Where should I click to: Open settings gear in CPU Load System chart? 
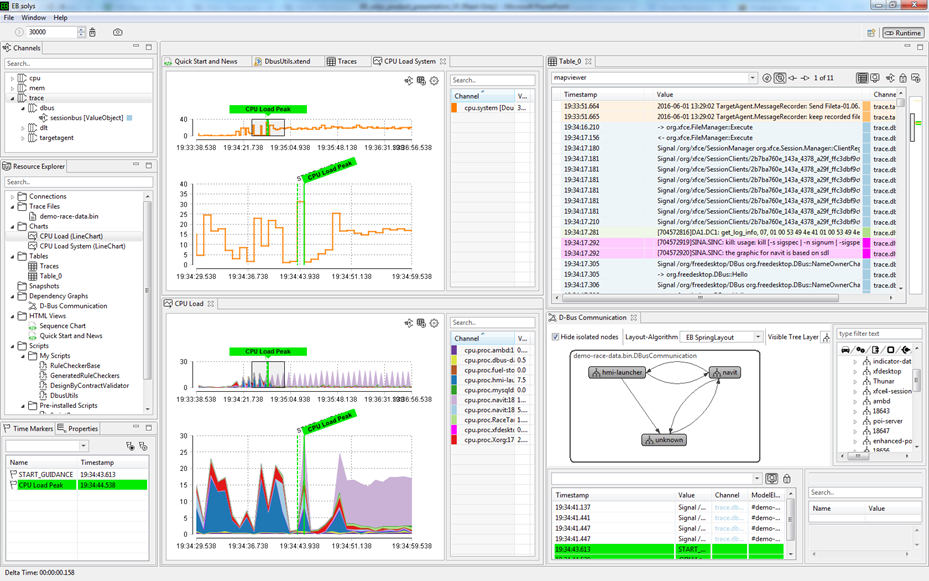(x=434, y=81)
